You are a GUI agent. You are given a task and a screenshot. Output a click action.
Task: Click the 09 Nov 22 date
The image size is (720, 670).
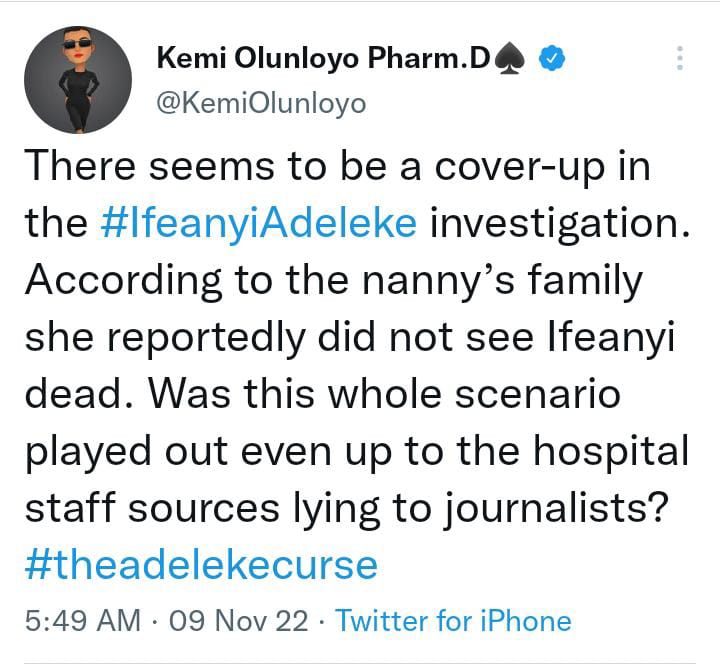click(x=239, y=620)
